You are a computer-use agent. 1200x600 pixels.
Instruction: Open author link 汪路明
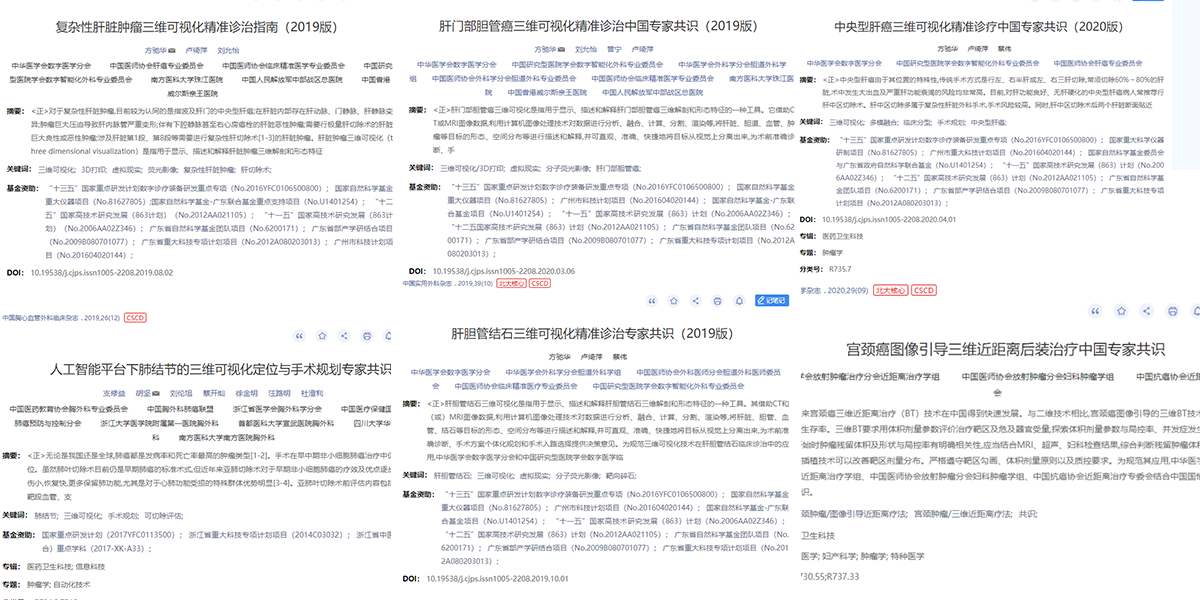pos(278,393)
